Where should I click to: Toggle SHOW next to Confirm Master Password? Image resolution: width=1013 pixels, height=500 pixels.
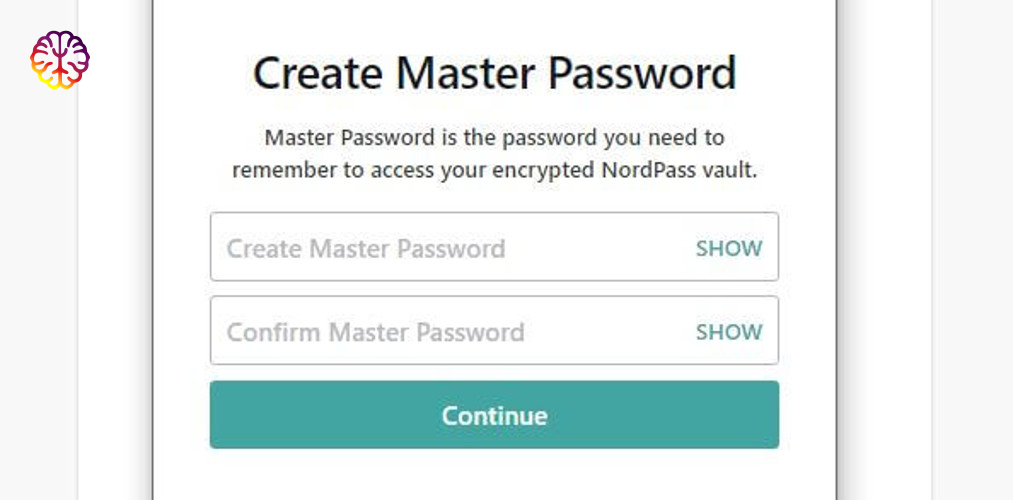point(729,332)
